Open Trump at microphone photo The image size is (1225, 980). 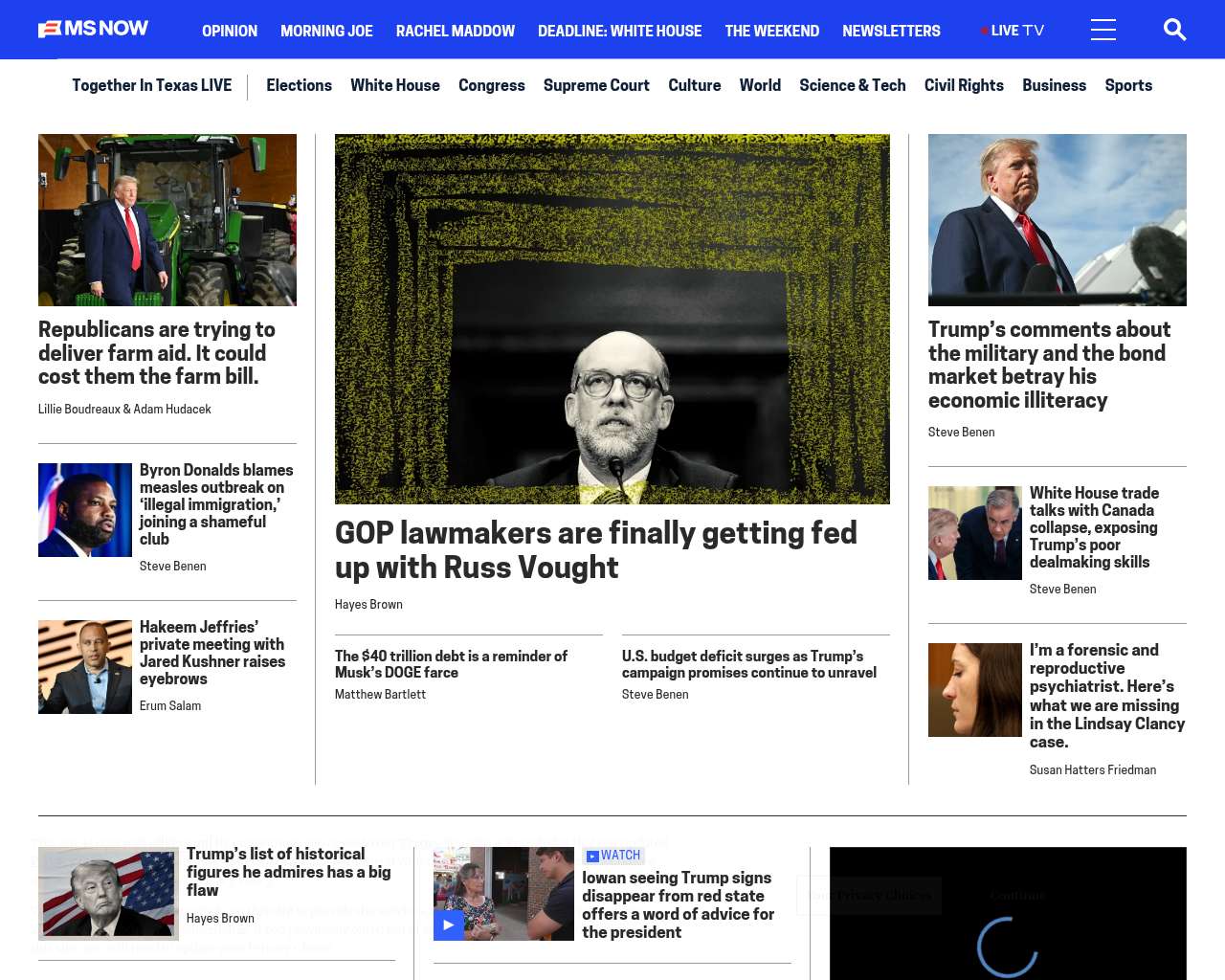click(1058, 220)
